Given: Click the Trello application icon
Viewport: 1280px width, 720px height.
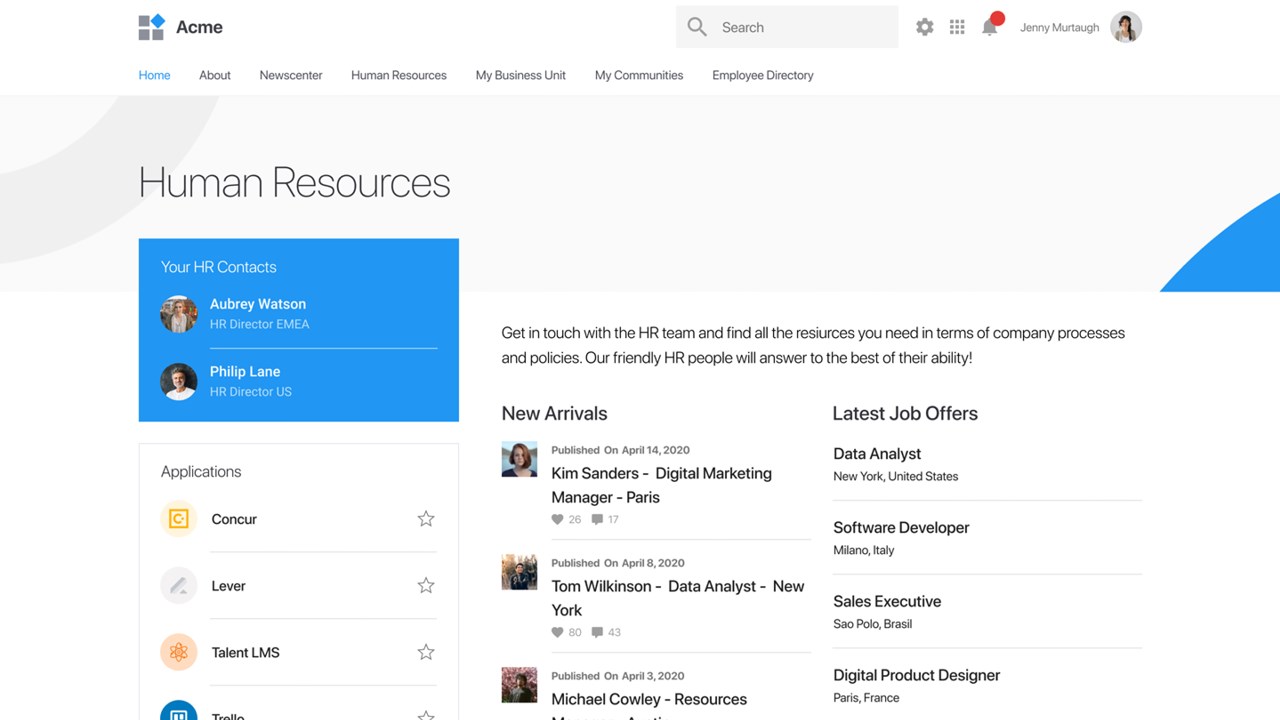Looking at the screenshot, I should [179, 711].
